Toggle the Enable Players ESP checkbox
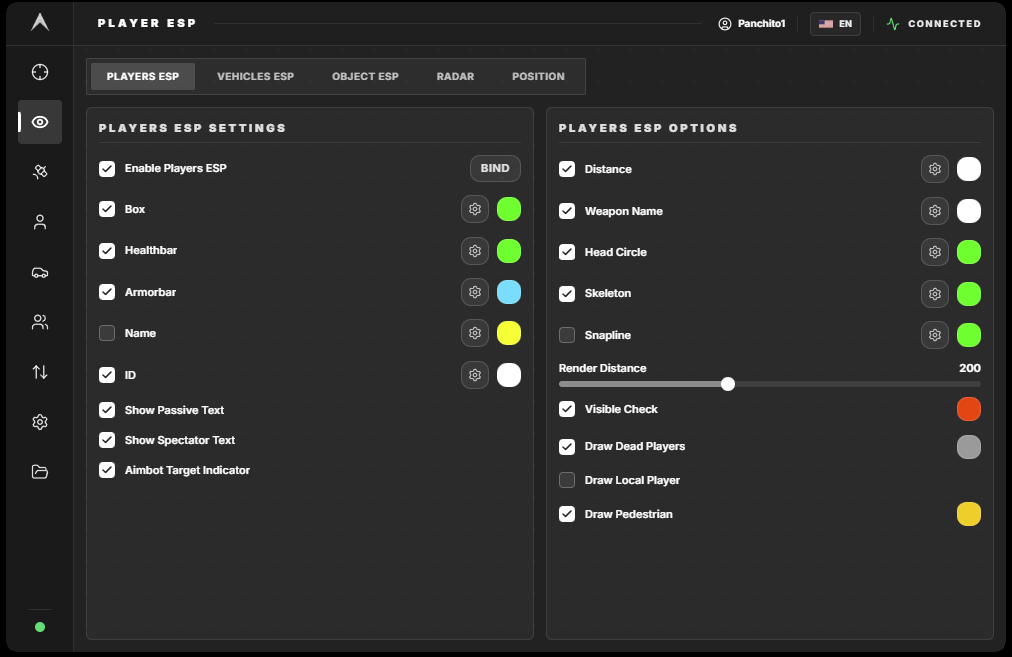 point(107,168)
